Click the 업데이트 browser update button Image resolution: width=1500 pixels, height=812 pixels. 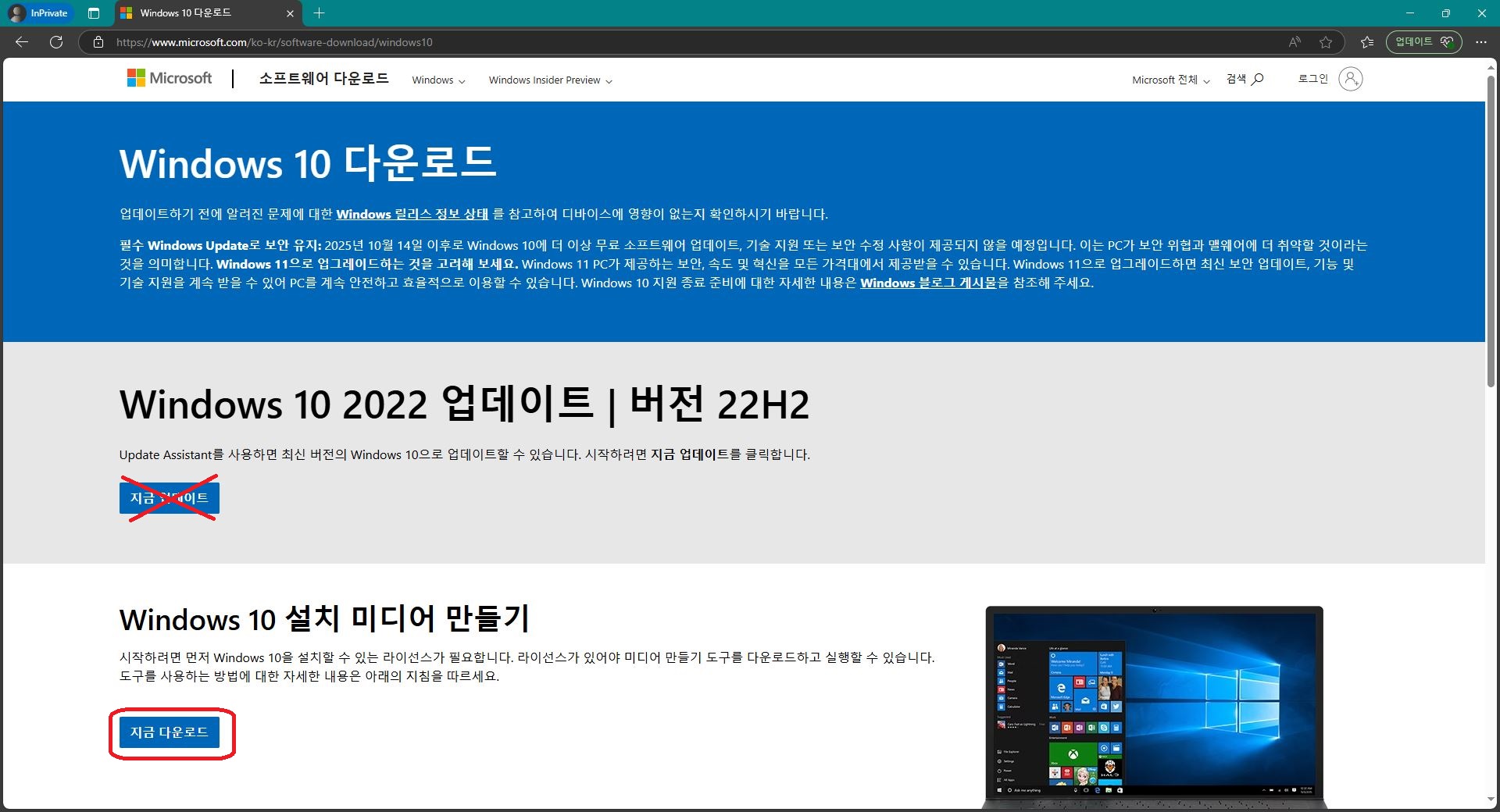1423,41
